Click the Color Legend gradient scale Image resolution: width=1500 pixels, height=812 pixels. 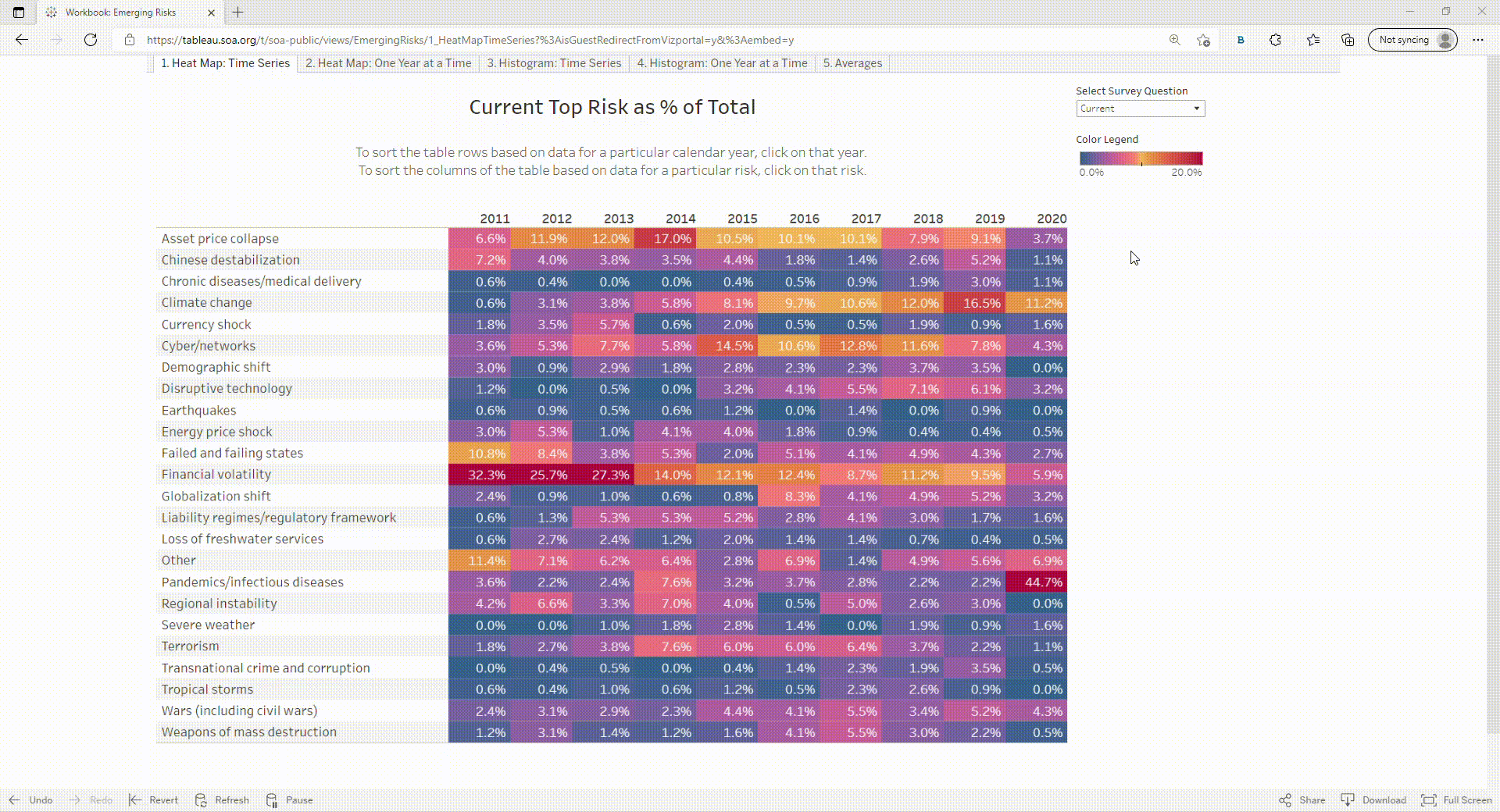coord(1140,156)
